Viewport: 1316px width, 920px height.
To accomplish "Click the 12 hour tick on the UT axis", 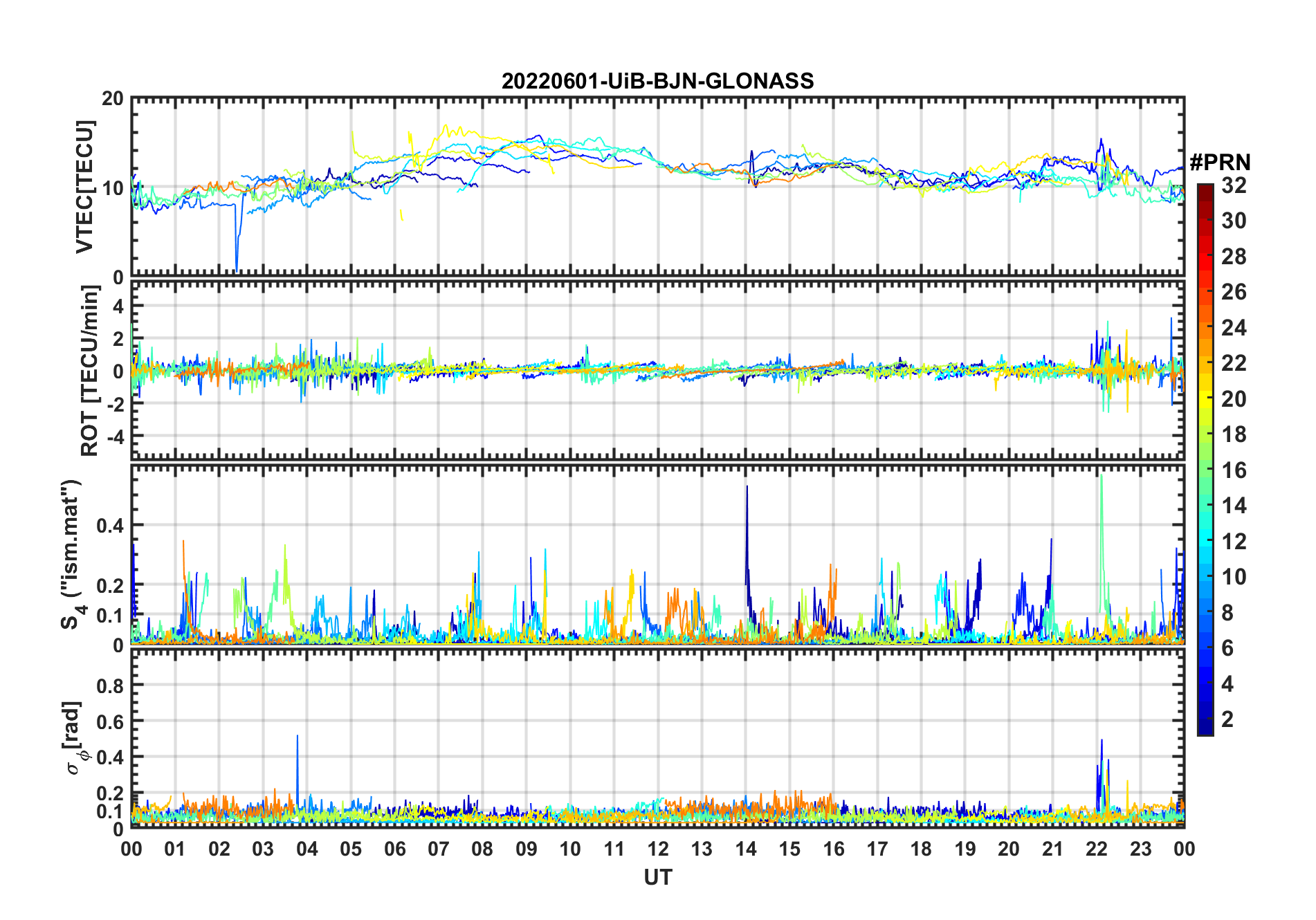I will pos(658,849).
